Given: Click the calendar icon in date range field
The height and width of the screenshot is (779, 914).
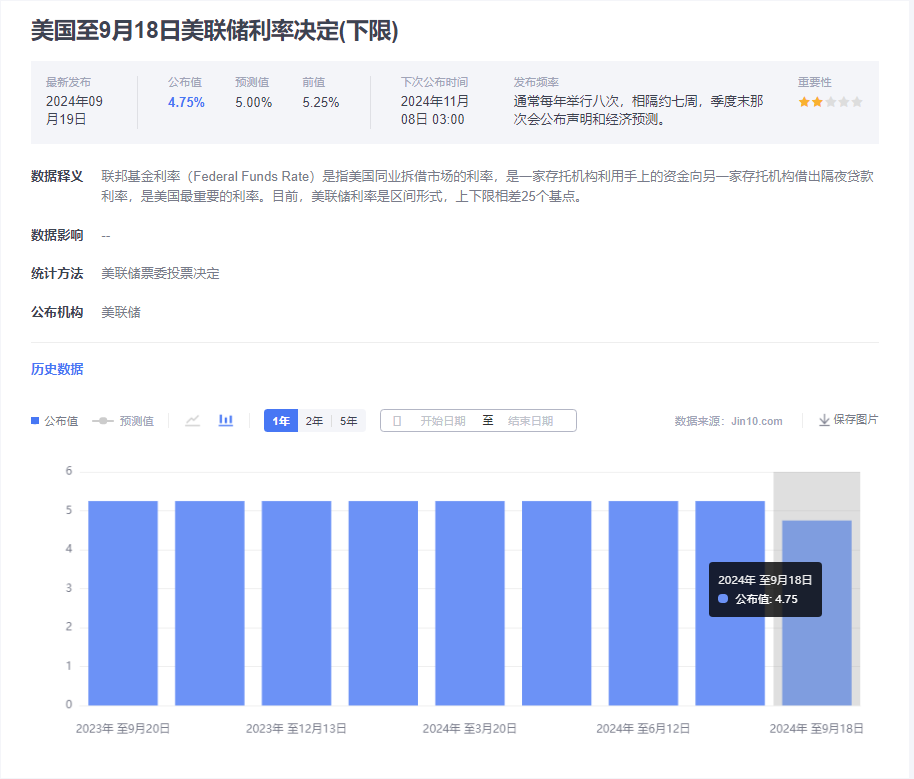Looking at the screenshot, I should [x=397, y=421].
